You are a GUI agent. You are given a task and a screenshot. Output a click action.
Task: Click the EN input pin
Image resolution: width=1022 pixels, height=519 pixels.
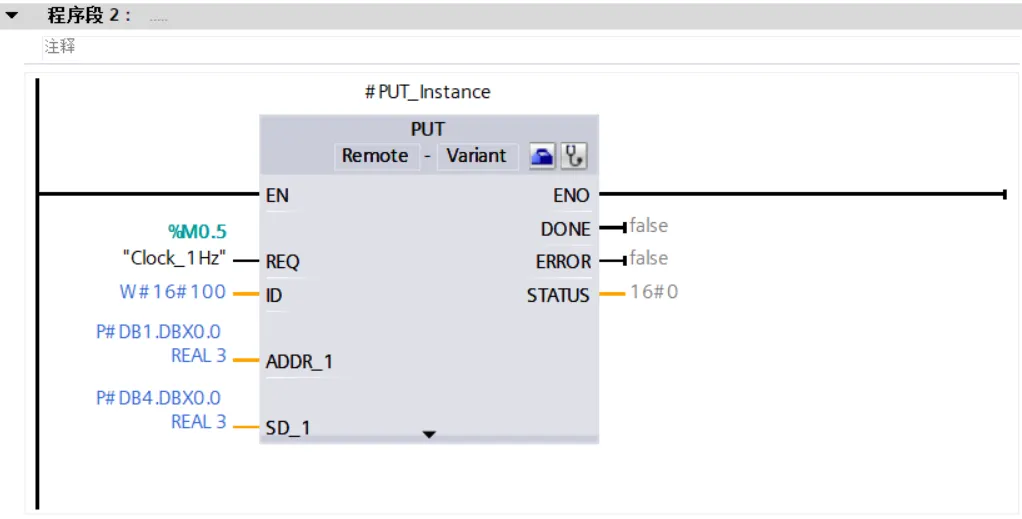(277, 196)
